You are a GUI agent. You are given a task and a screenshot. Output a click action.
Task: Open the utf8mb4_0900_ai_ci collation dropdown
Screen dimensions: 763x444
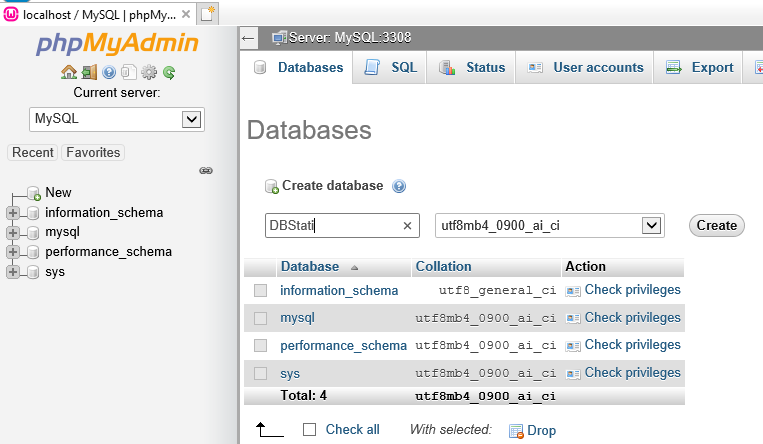coord(550,226)
